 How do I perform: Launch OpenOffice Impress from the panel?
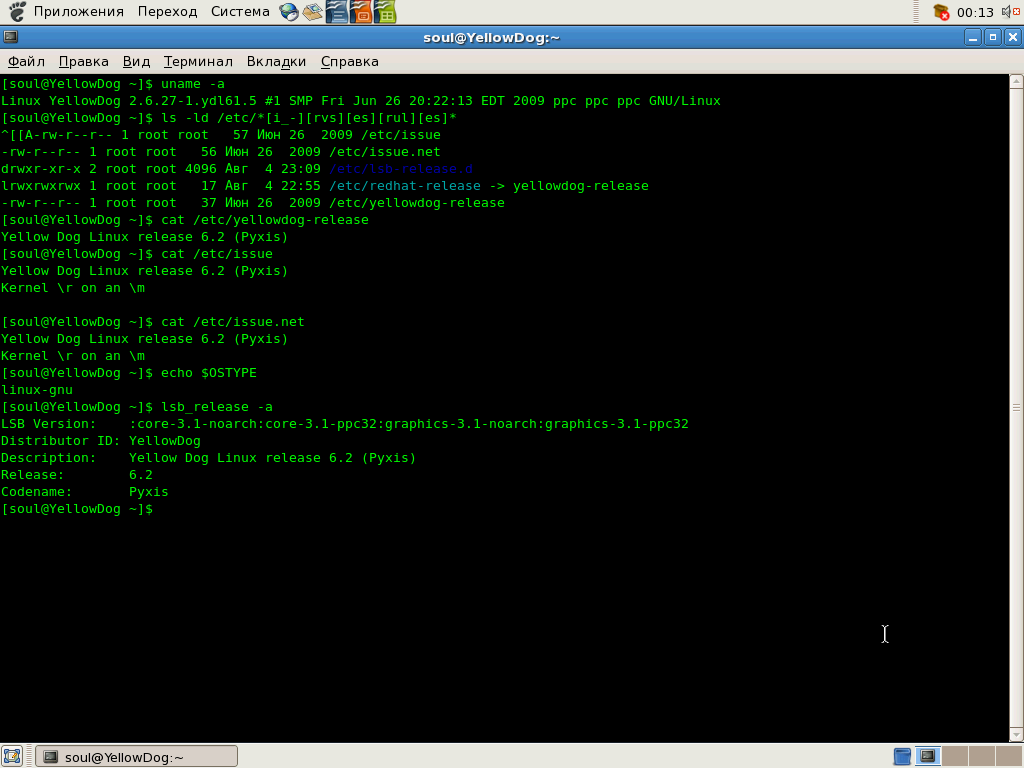point(360,12)
